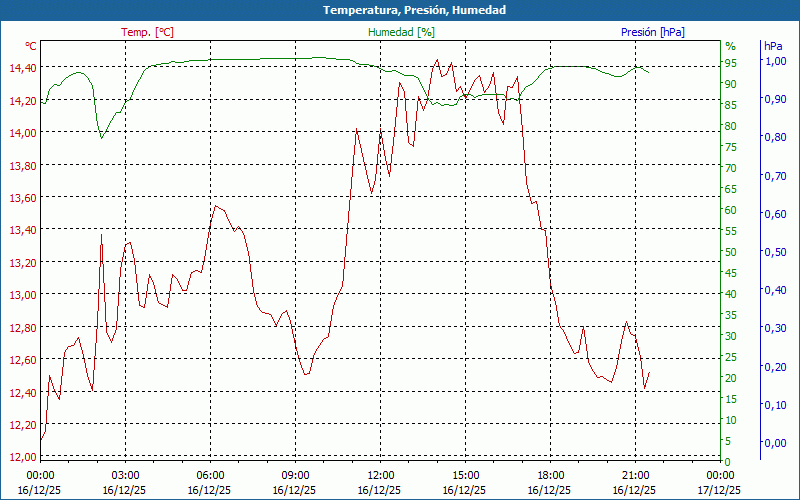The image size is (800, 500).
Task: Click the chart title Temperatura, Presión, Humedad
Action: point(400,10)
